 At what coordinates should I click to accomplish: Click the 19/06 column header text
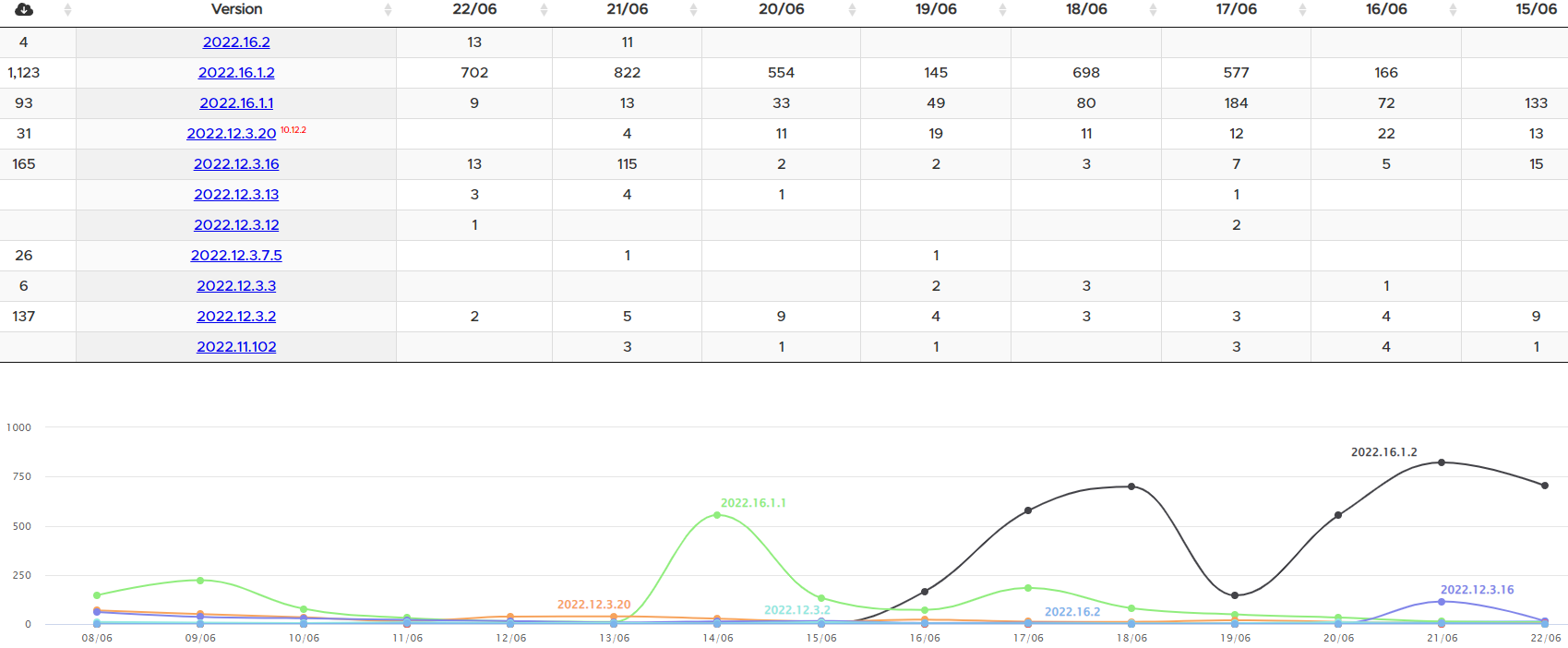pyautogui.click(x=936, y=9)
